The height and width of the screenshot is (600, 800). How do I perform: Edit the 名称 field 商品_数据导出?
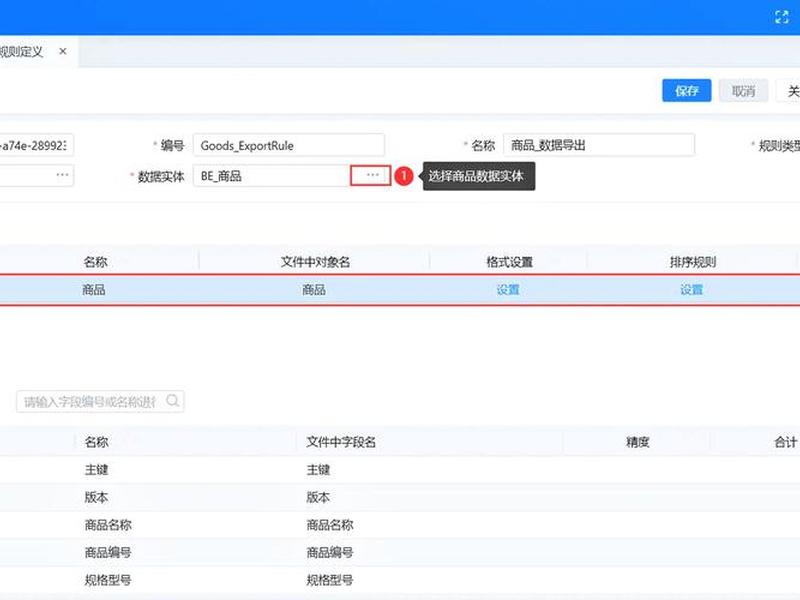[x=599, y=145]
